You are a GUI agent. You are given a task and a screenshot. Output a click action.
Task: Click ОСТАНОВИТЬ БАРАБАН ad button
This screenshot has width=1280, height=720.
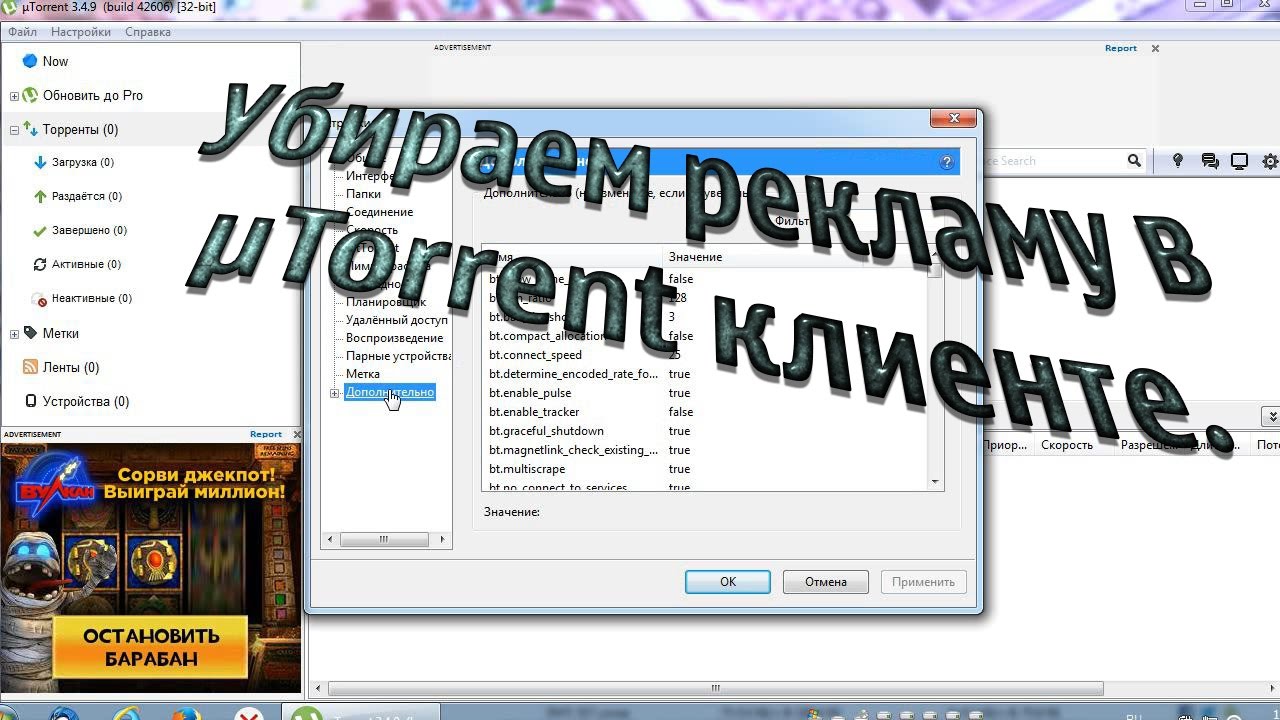[151, 647]
